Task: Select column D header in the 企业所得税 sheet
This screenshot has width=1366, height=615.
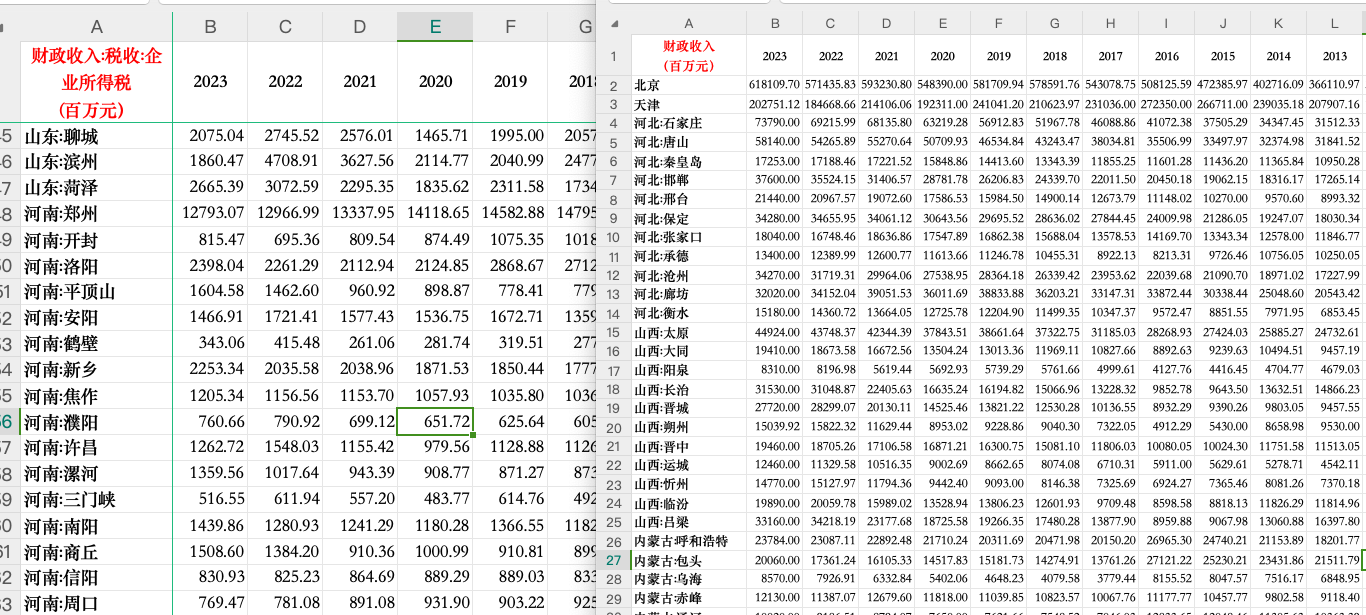Action: click(x=360, y=27)
